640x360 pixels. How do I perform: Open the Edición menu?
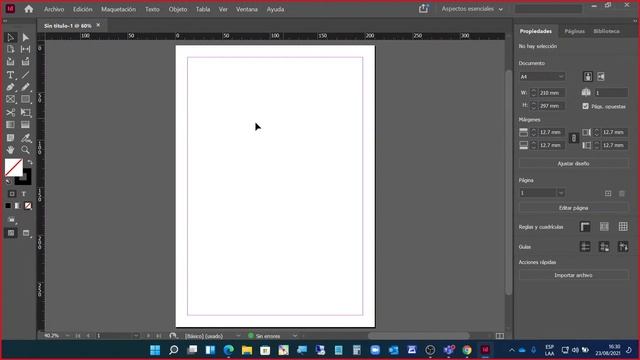pyautogui.click(x=83, y=9)
